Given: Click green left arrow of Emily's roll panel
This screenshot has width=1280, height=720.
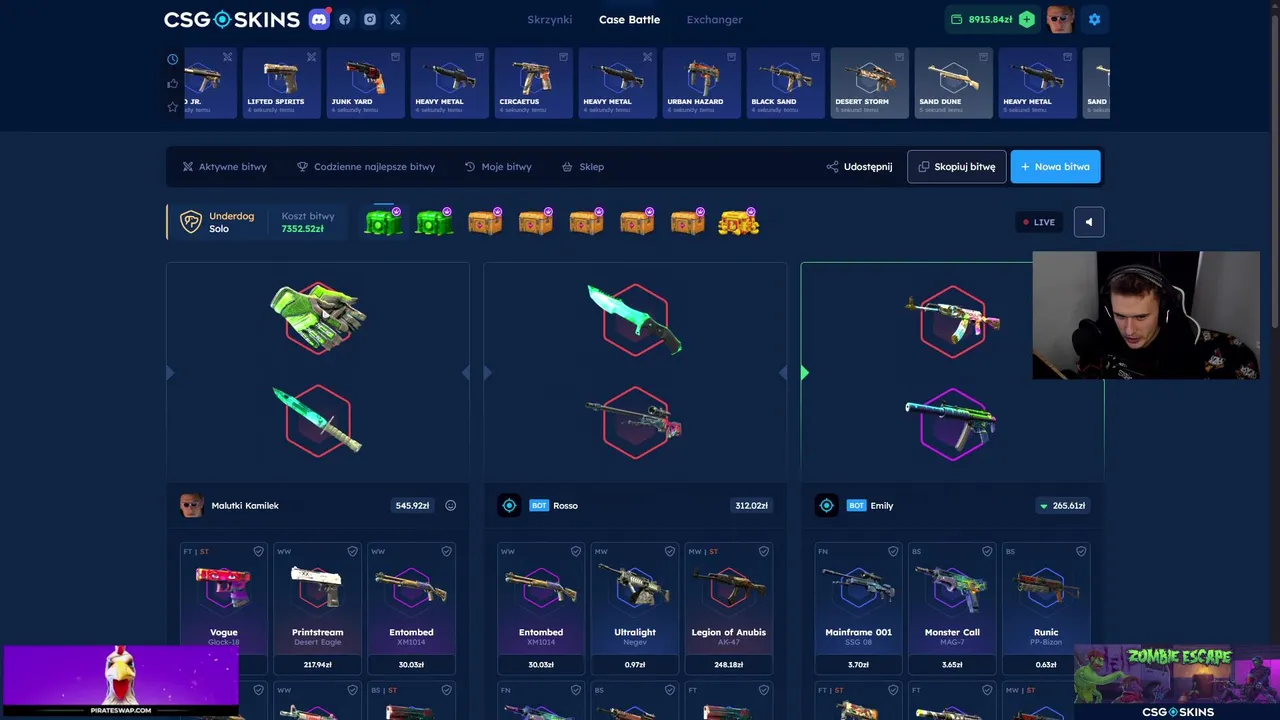Looking at the screenshot, I should click(805, 373).
